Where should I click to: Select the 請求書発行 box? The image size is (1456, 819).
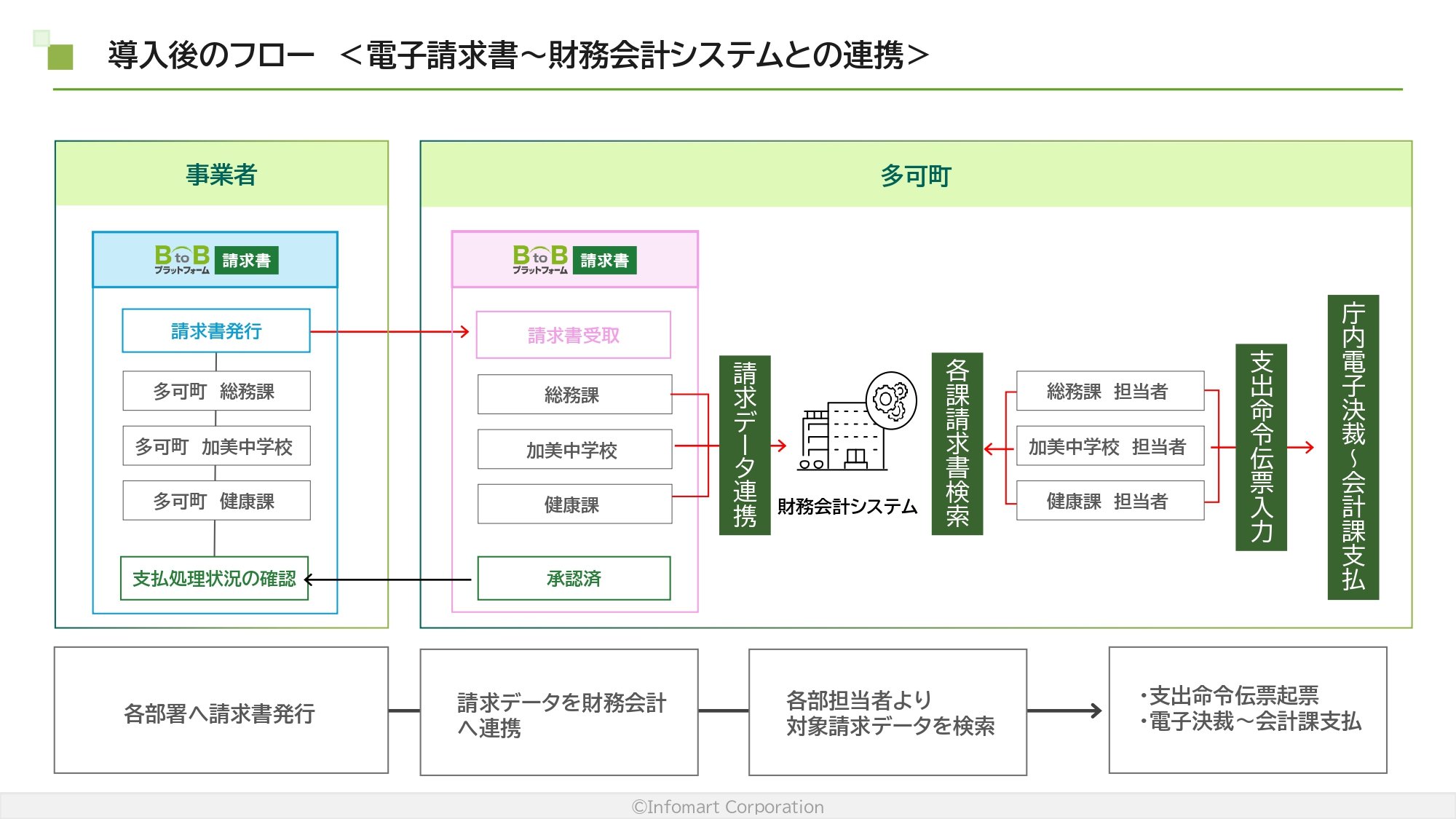point(216,331)
